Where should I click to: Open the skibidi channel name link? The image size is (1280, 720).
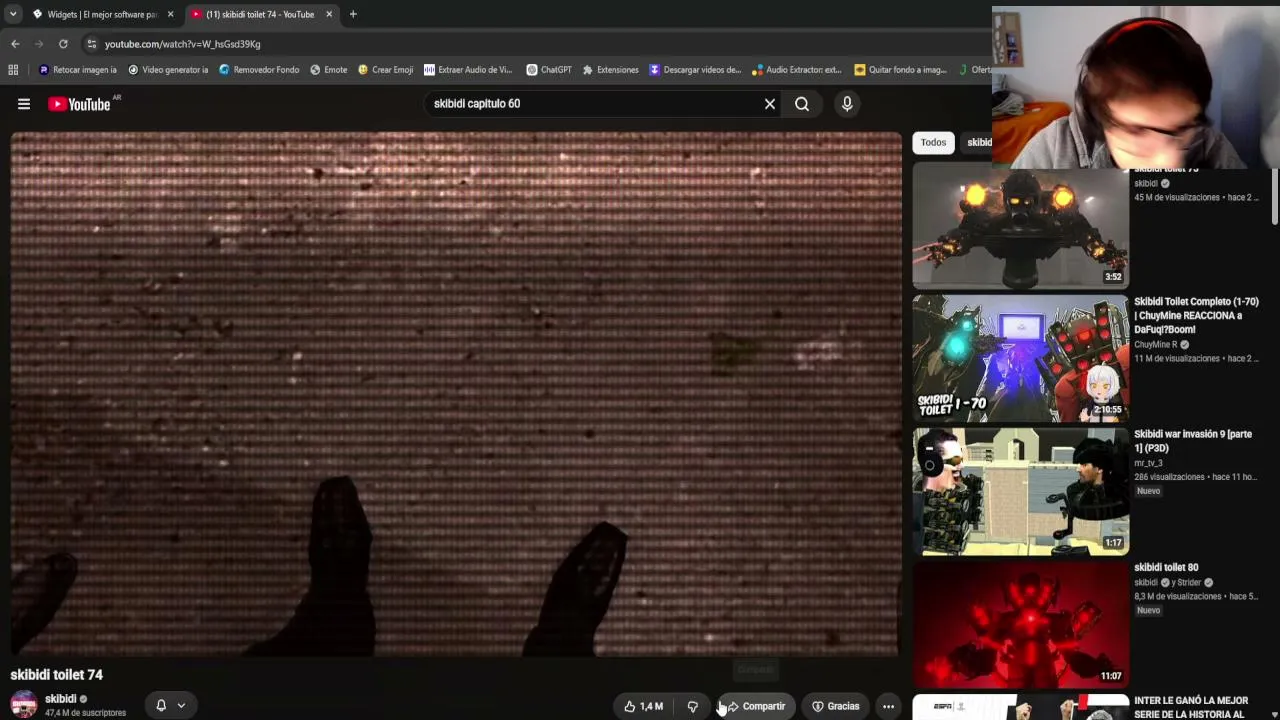pyautogui.click(x=61, y=699)
